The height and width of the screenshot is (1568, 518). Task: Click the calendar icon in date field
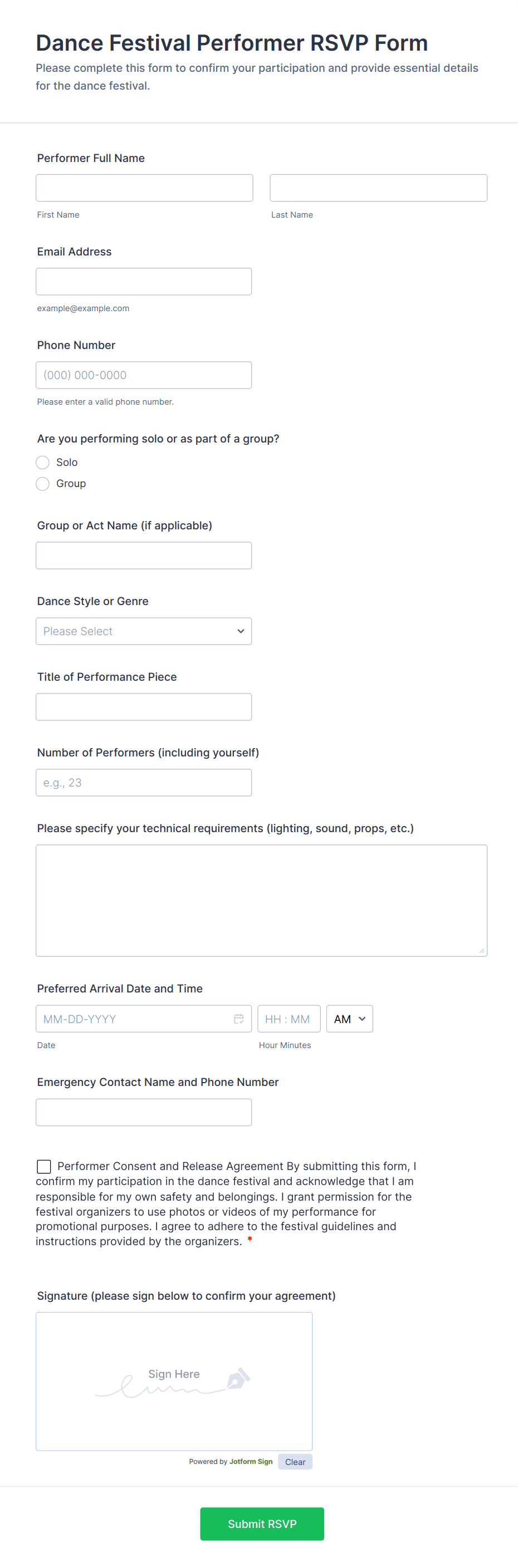[238, 1019]
